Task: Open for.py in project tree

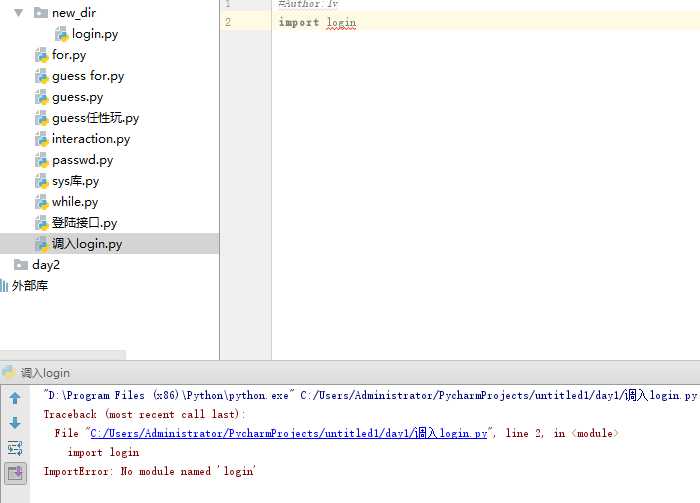Action: pyautogui.click(x=69, y=55)
